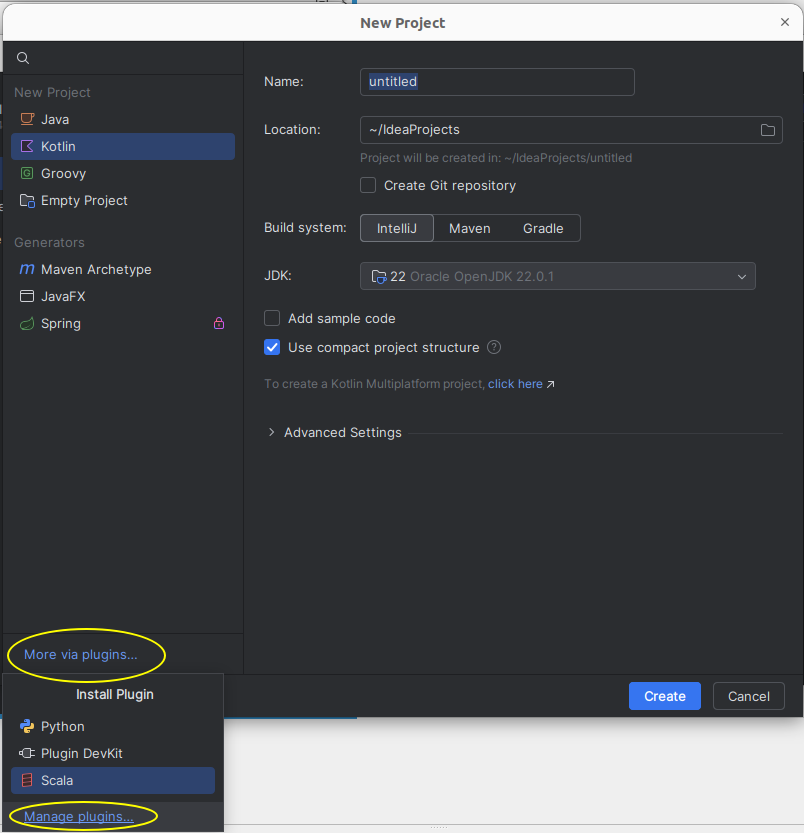This screenshot has width=804, height=833.
Task: Select Kotlin project type row
Action: (123, 146)
